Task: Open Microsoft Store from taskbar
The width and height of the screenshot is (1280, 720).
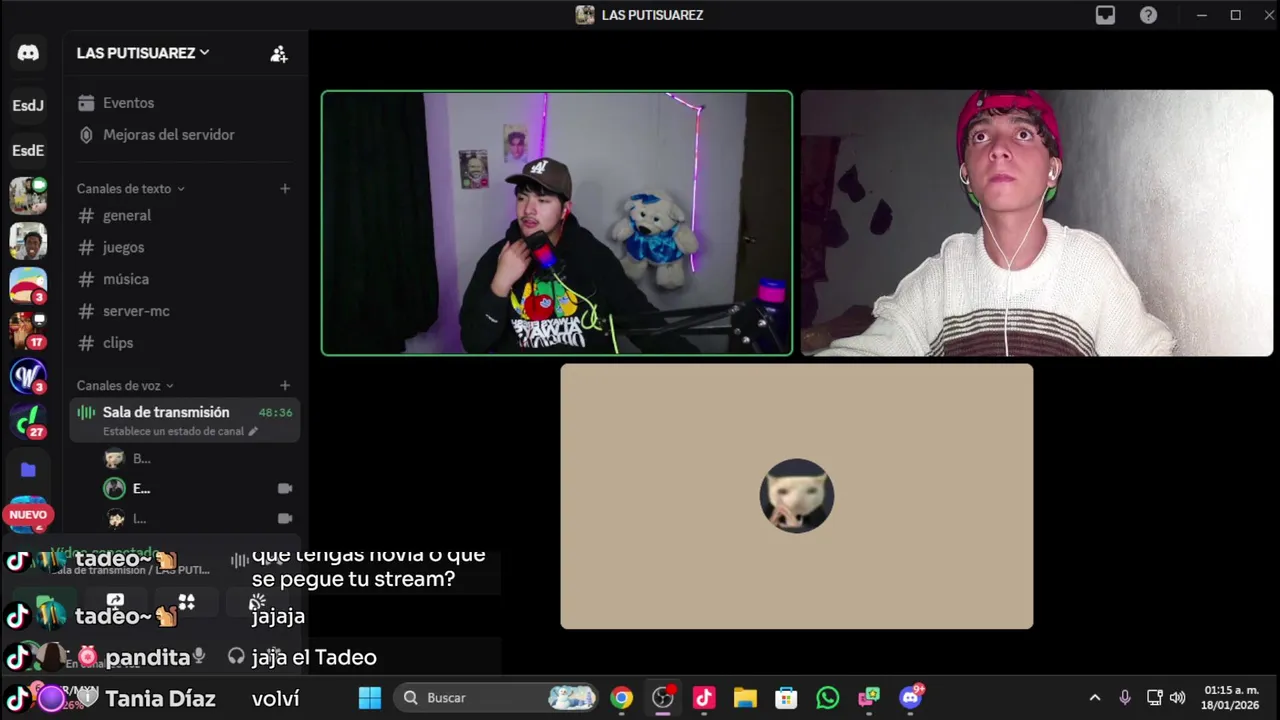Action: (x=786, y=698)
